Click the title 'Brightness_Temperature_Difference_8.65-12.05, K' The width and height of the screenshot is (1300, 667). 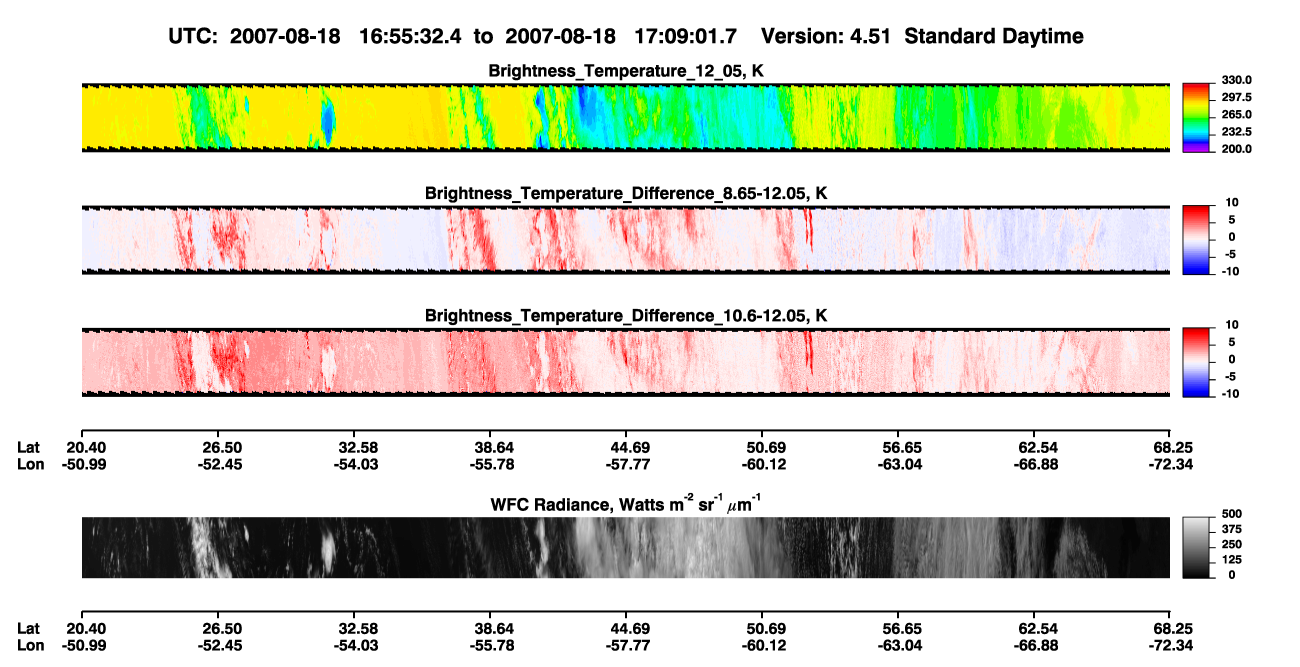click(626, 193)
